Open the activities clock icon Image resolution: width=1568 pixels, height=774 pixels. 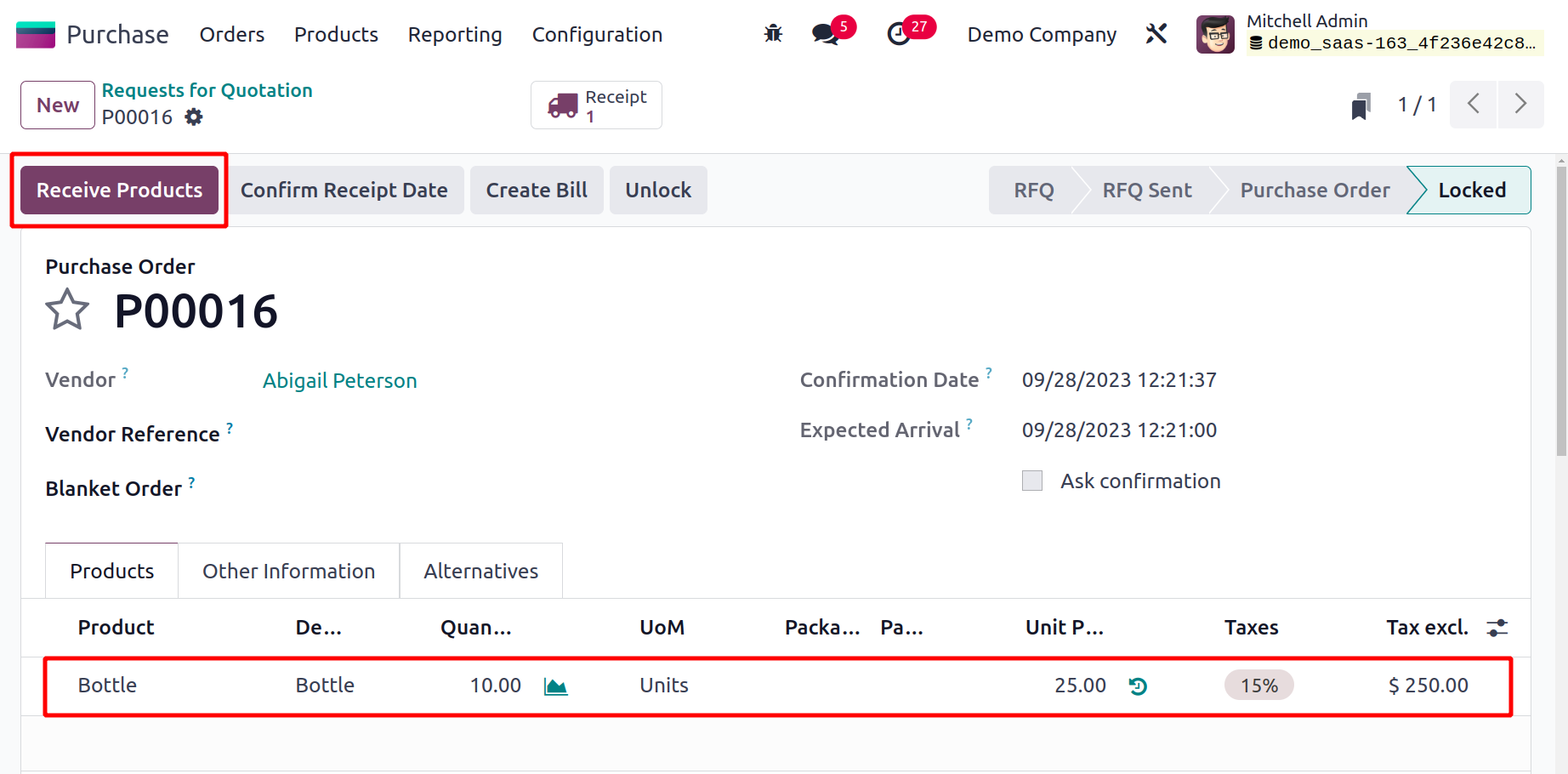(x=899, y=34)
